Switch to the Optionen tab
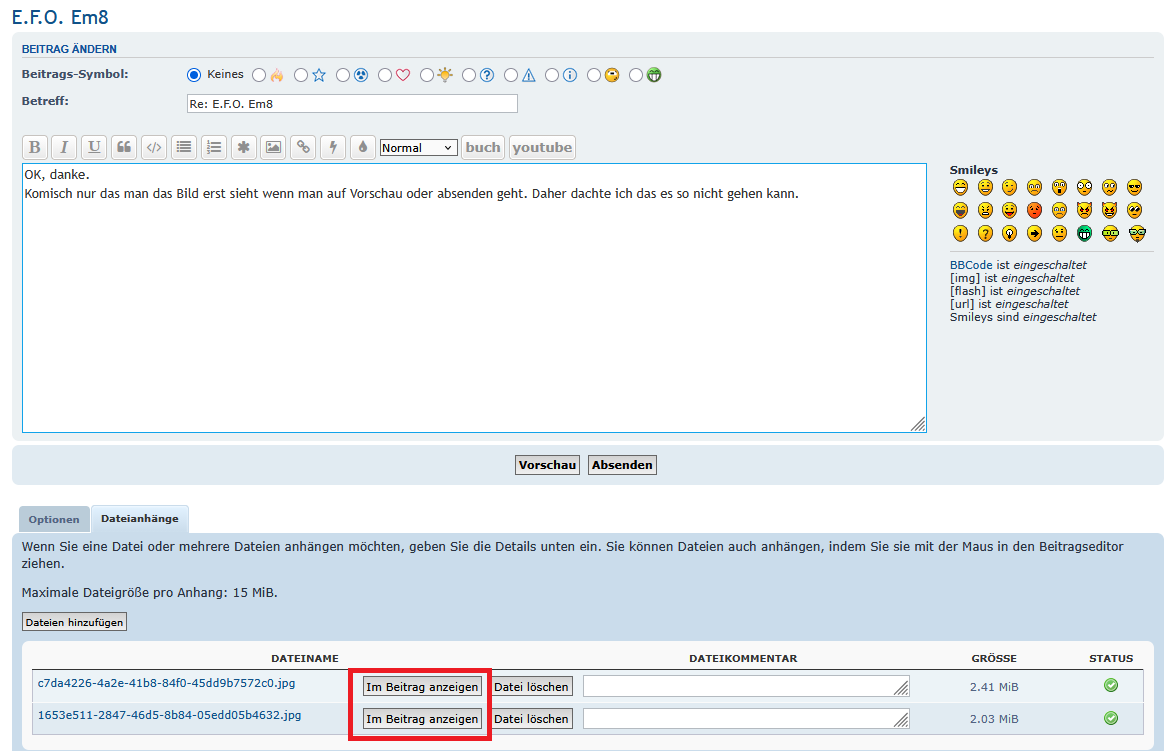 (54, 520)
